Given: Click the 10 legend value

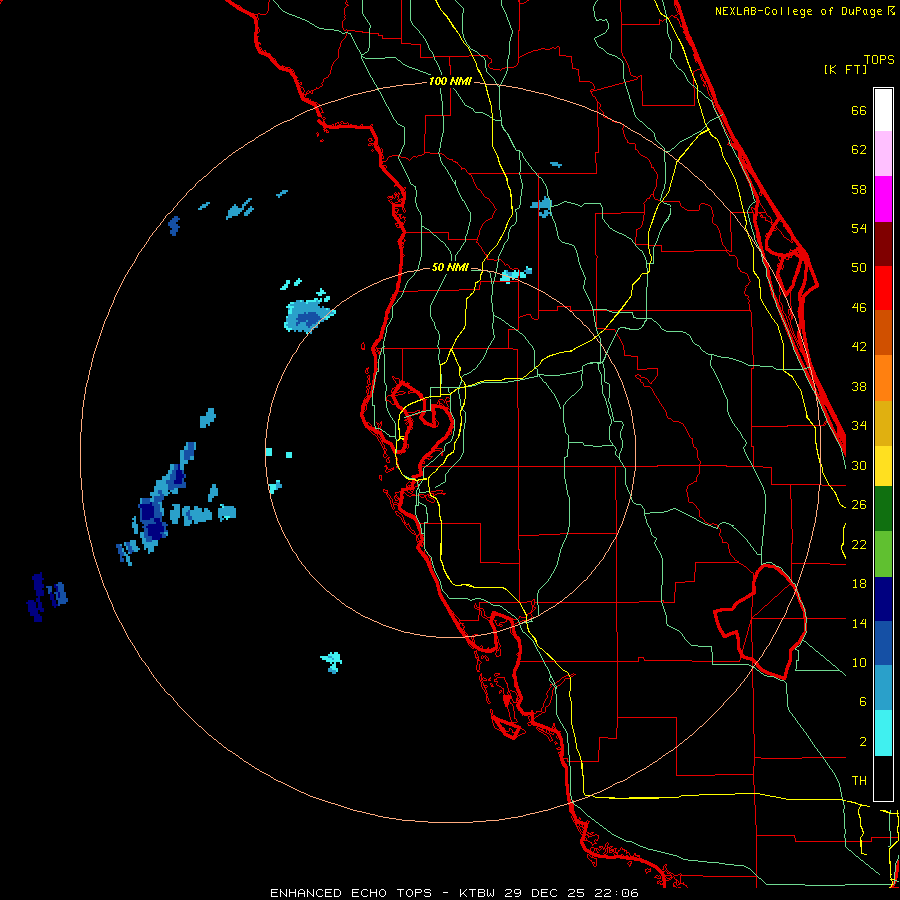Looking at the screenshot, I should [859, 662].
